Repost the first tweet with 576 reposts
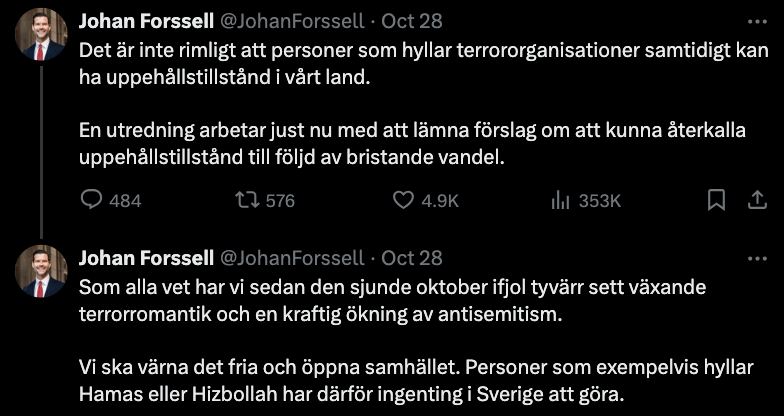Viewport: 784px width, 416px height. [x=244, y=200]
